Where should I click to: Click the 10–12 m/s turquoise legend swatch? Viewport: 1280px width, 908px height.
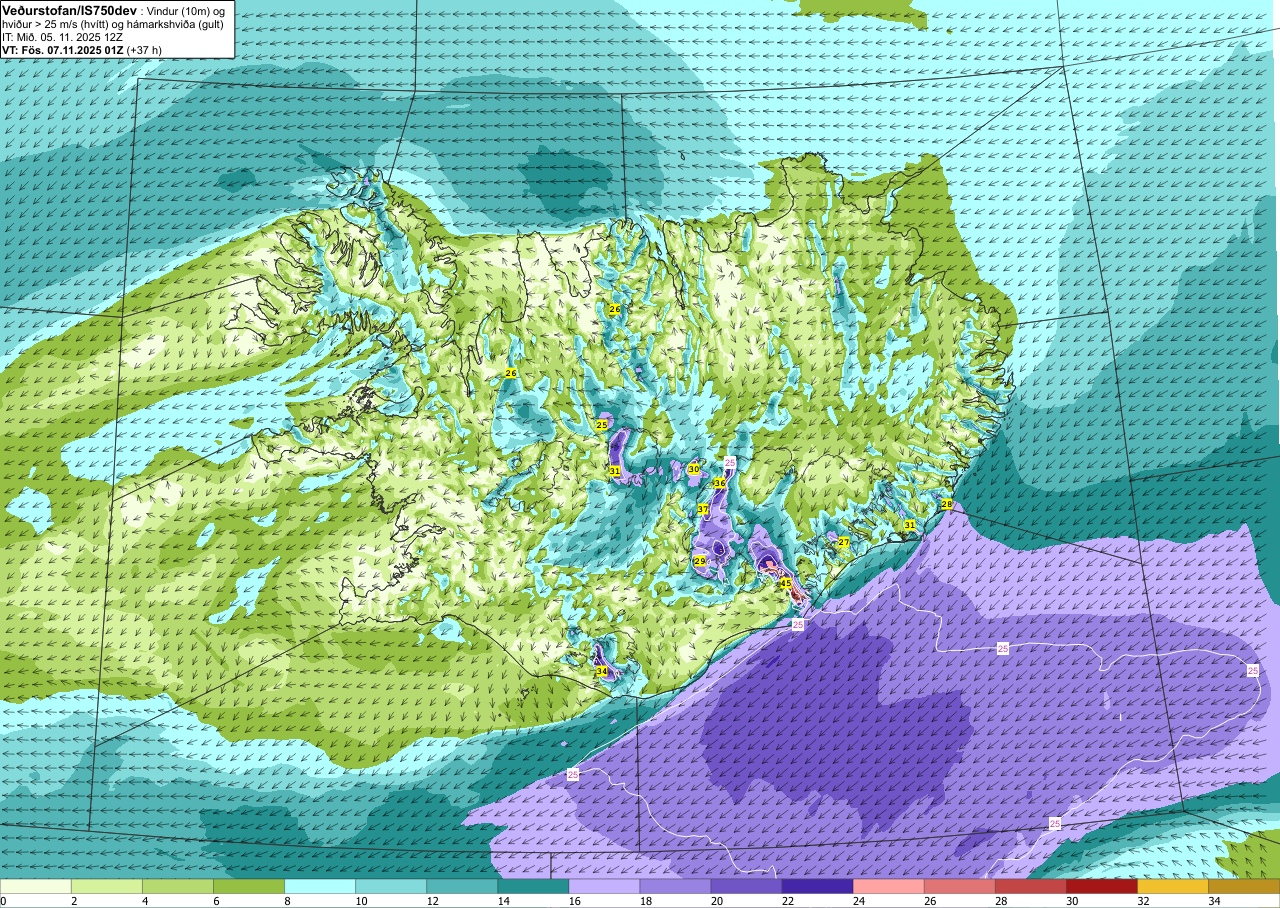click(391, 886)
